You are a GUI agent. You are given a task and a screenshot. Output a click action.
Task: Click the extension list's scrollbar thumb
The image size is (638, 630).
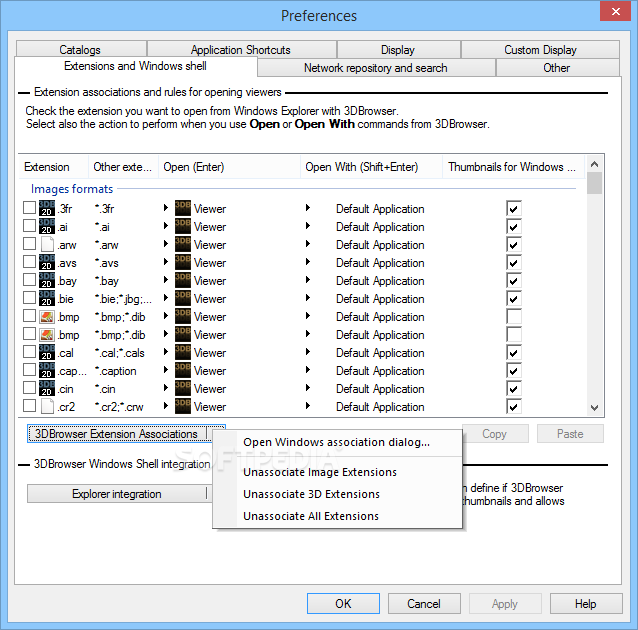pos(594,183)
